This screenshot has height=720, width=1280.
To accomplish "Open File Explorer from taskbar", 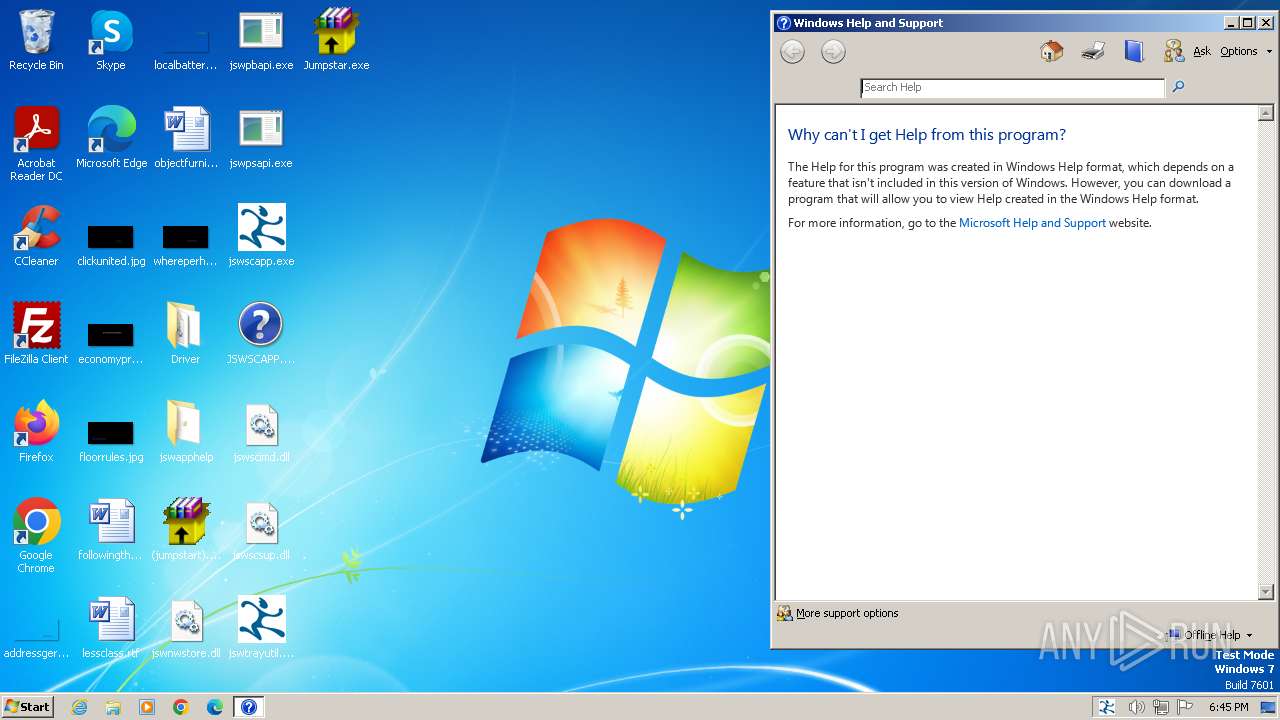I will pos(113,707).
